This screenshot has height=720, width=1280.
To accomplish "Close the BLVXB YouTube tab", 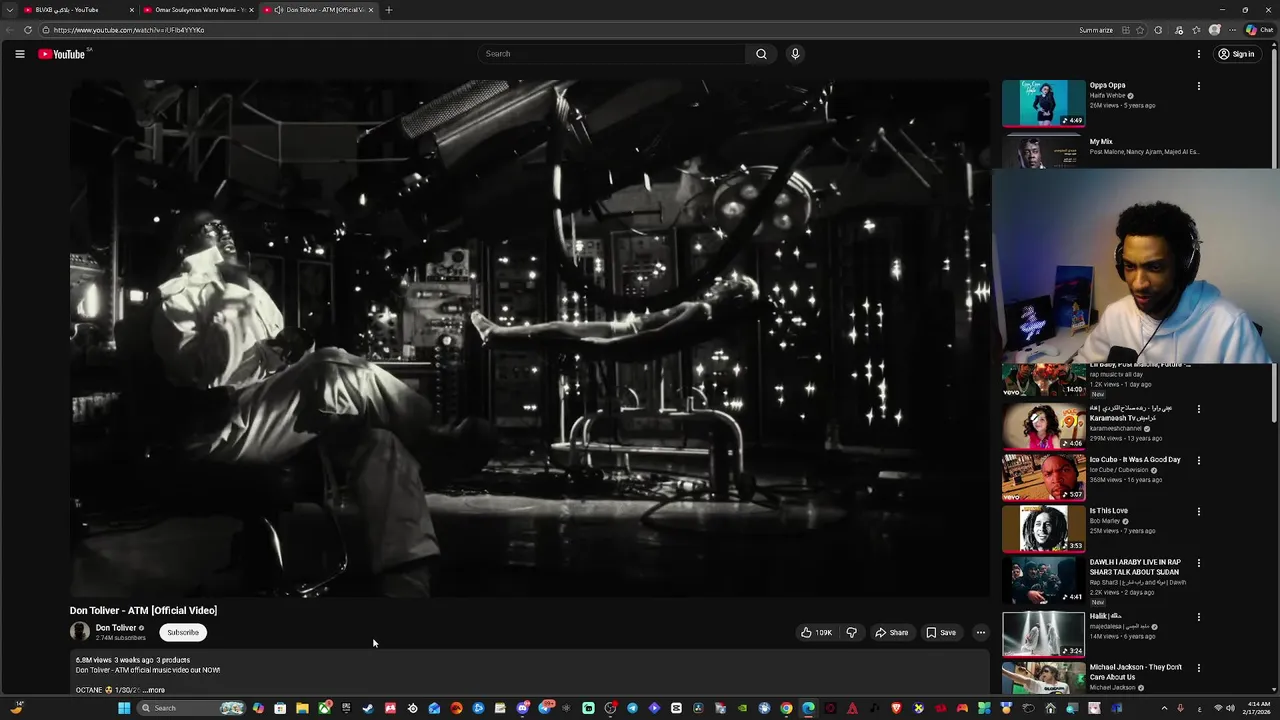I will pyautogui.click(x=132, y=10).
